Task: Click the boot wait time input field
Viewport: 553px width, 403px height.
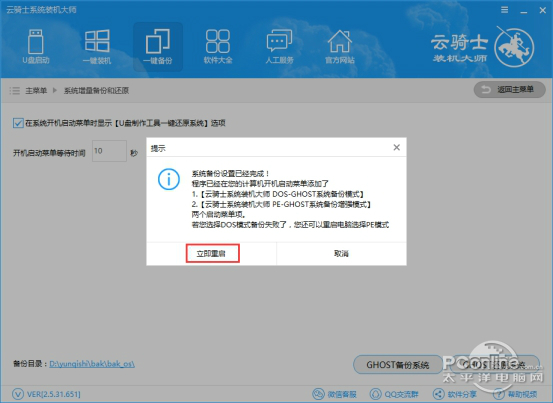Action: pyautogui.click(x=109, y=151)
